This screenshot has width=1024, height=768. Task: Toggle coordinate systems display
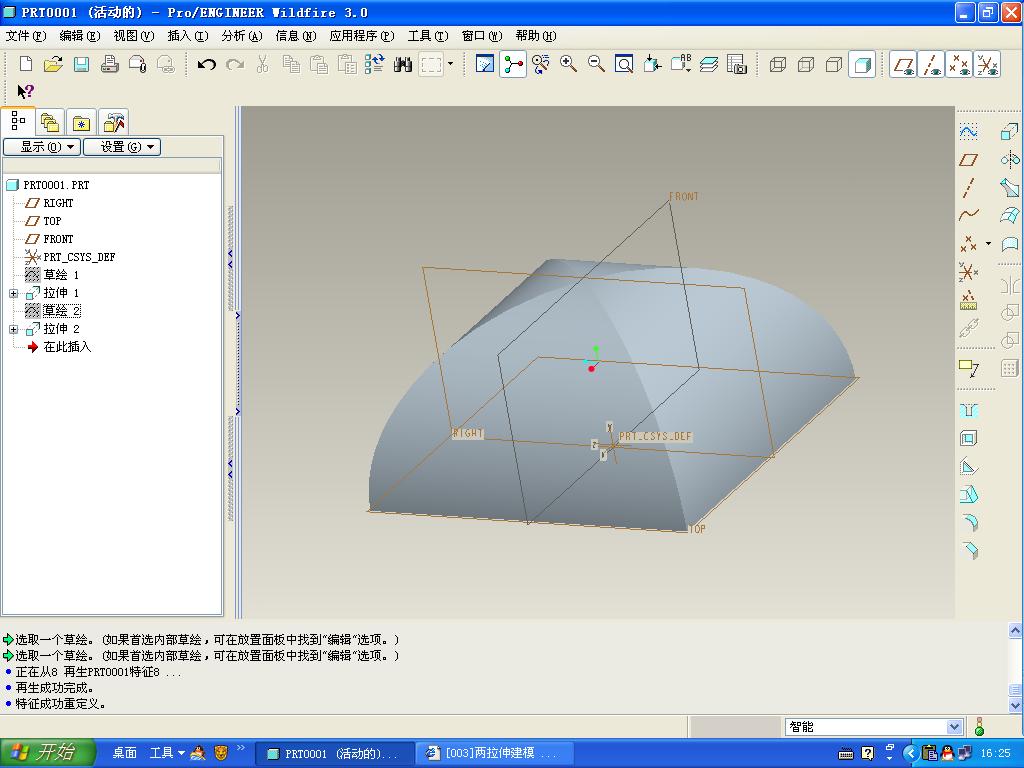(x=987, y=65)
